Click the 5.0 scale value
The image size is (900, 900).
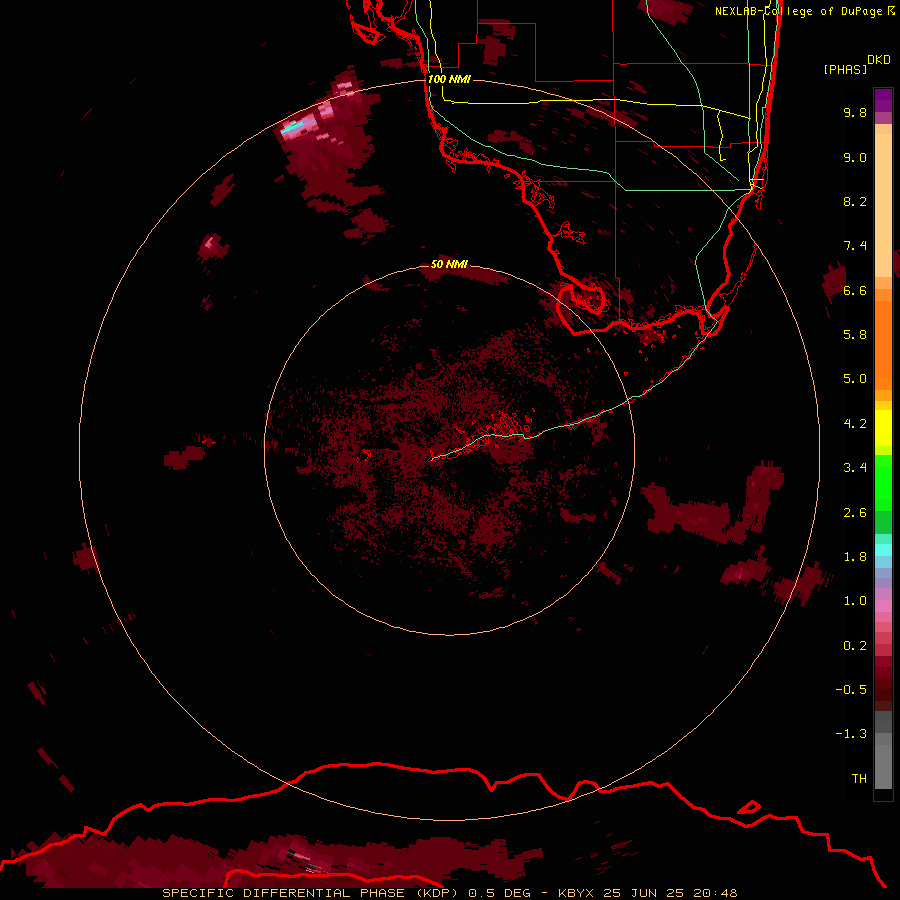tap(855, 379)
